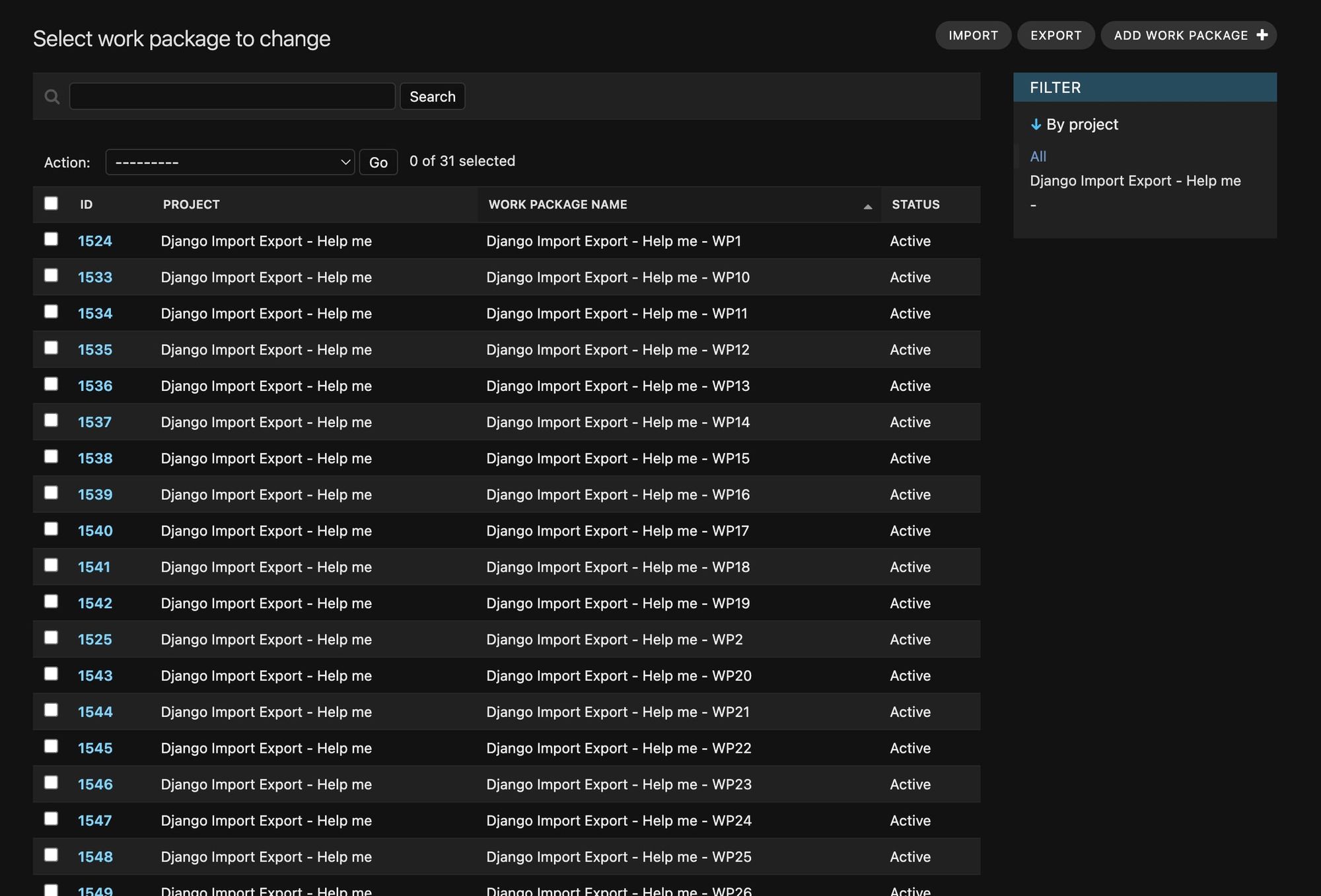Screen dimensions: 1321x896
Task: Focus the search text field
Action: point(232,96)
